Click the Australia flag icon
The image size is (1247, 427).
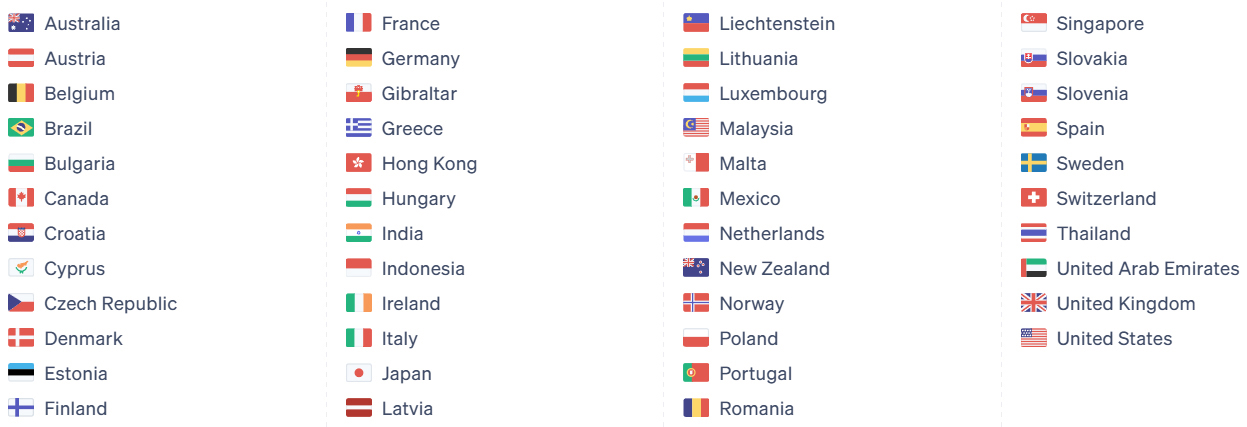21,23
